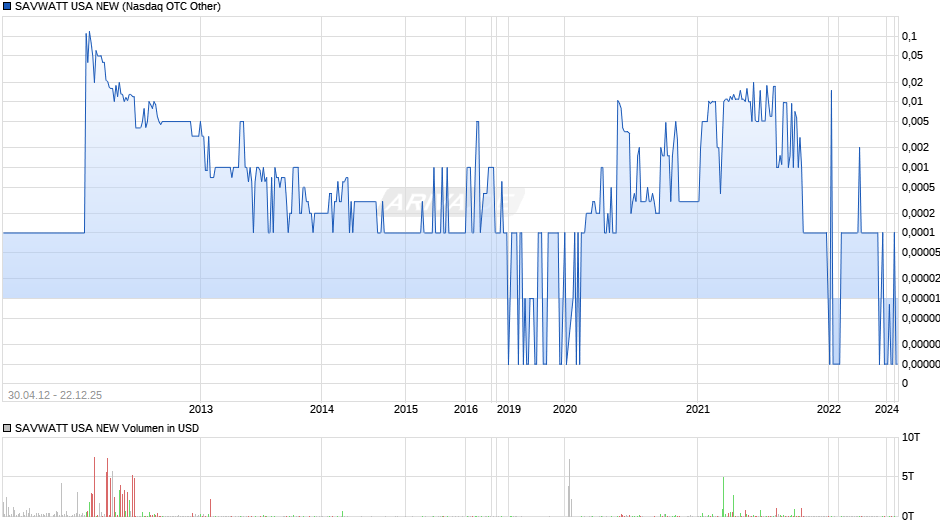Click the 2020 x-axis label
This screenshot has width=940, height=526.
pos(565,409)
